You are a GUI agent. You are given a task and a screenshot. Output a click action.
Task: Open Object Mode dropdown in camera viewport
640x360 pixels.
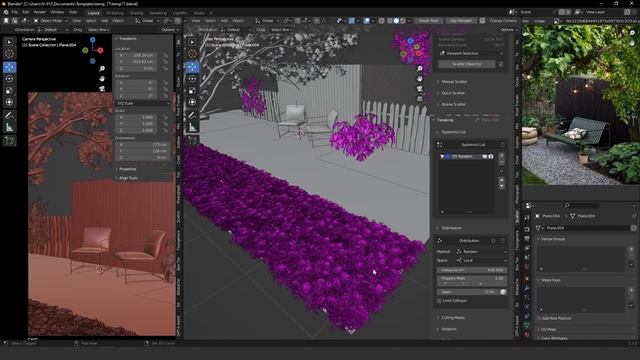coord(51,20)
